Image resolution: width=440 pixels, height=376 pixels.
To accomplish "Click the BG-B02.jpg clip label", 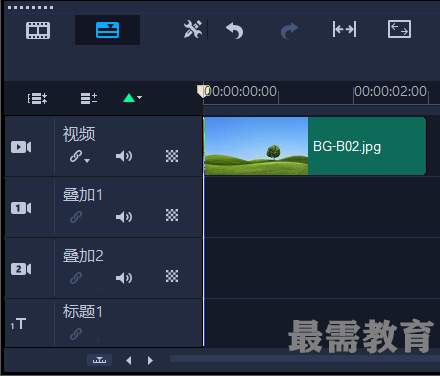I will tap(347, 146).
